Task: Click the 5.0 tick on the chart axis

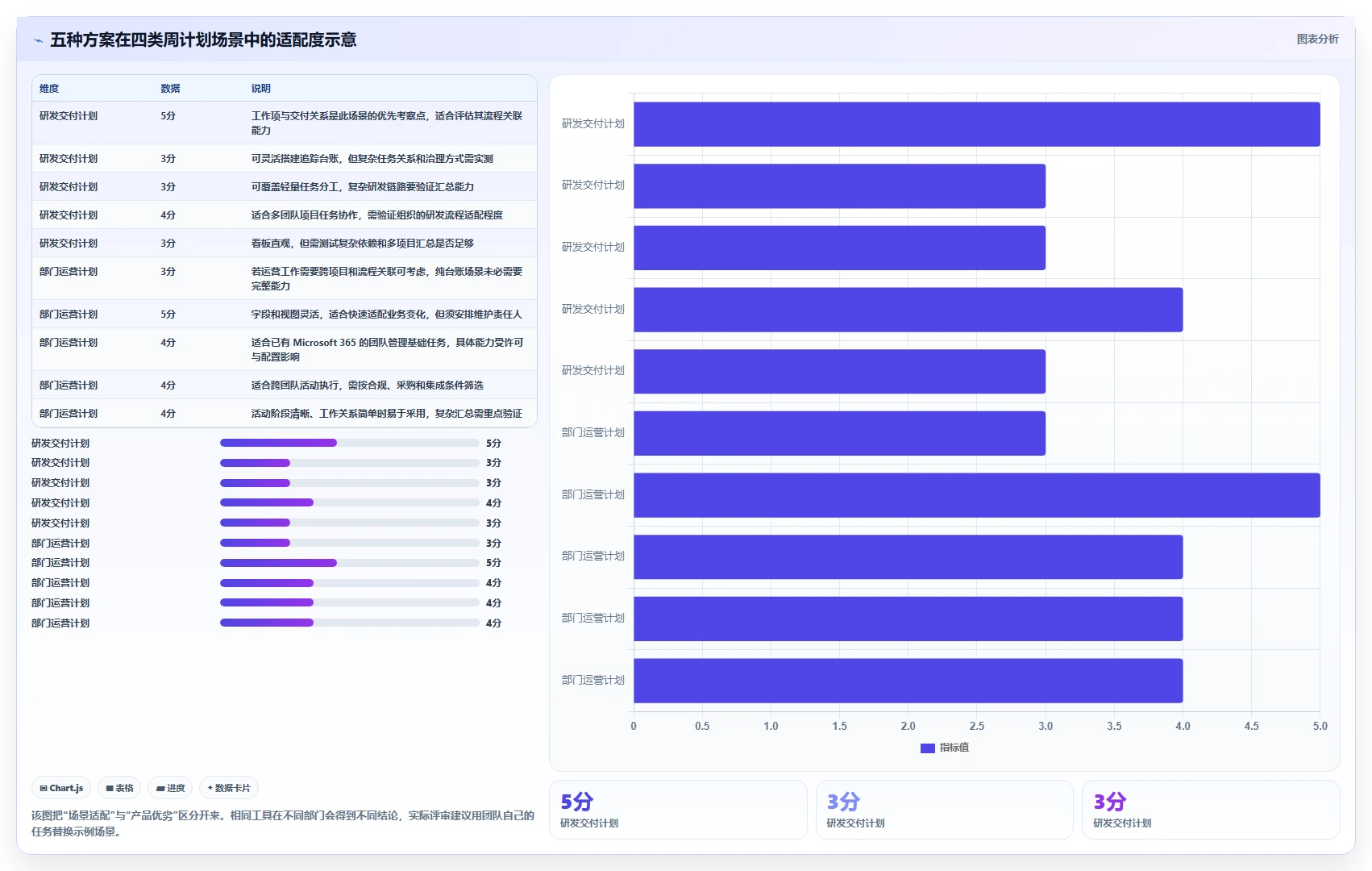Action: [x=1320, y=726]
